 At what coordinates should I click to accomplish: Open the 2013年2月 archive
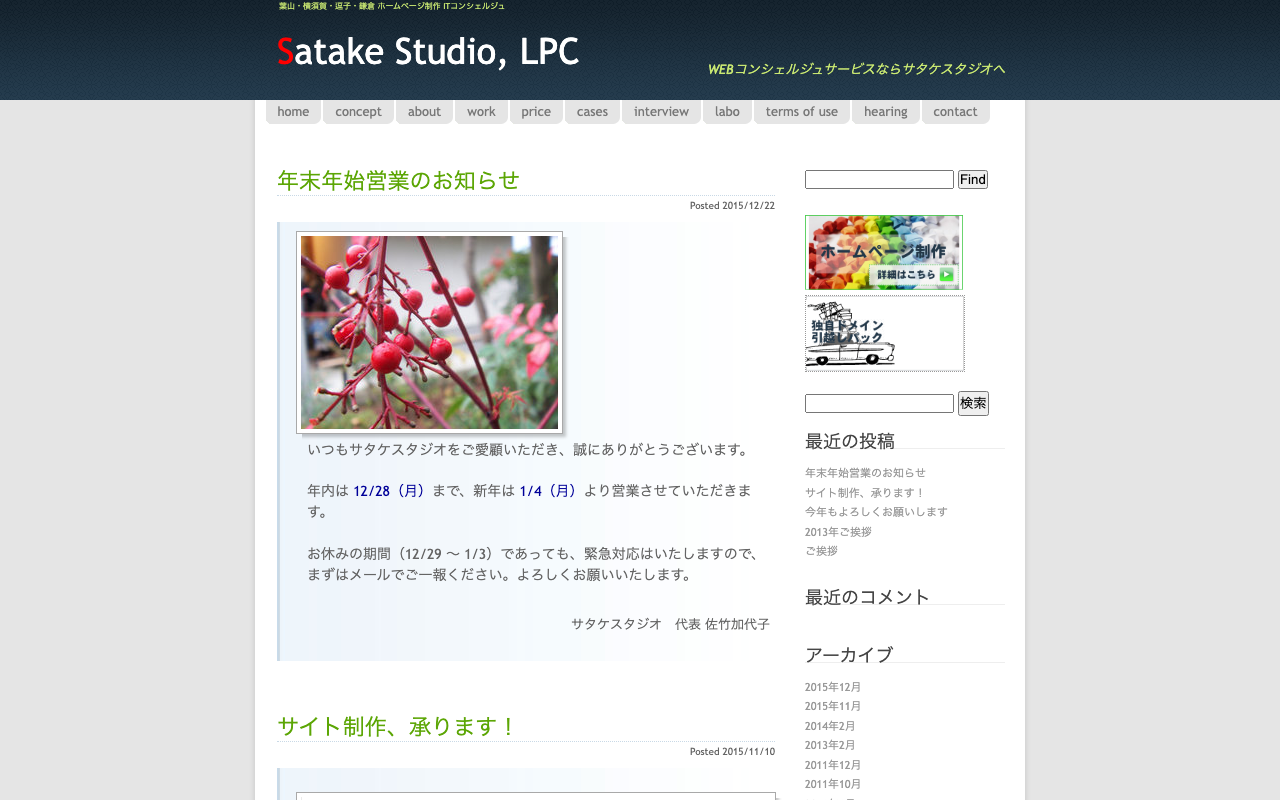830,745
